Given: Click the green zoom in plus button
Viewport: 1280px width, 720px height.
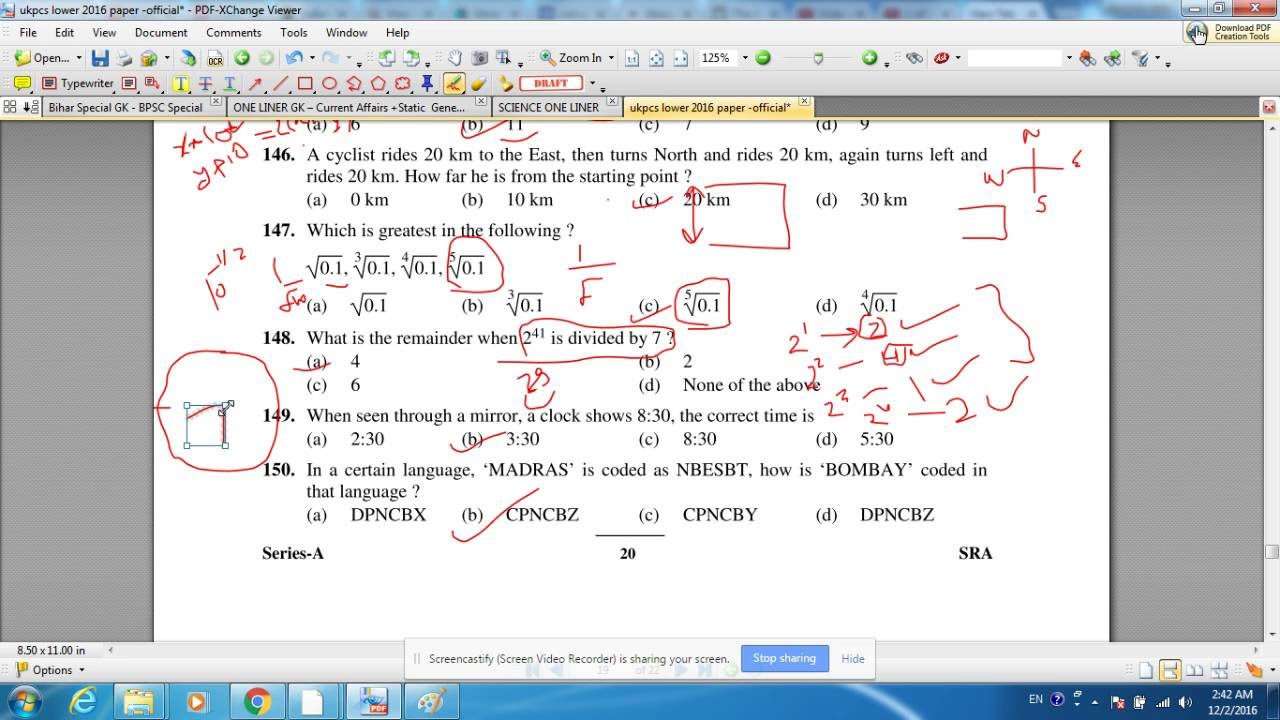Looking at the screenshot, I should point(870,58).
